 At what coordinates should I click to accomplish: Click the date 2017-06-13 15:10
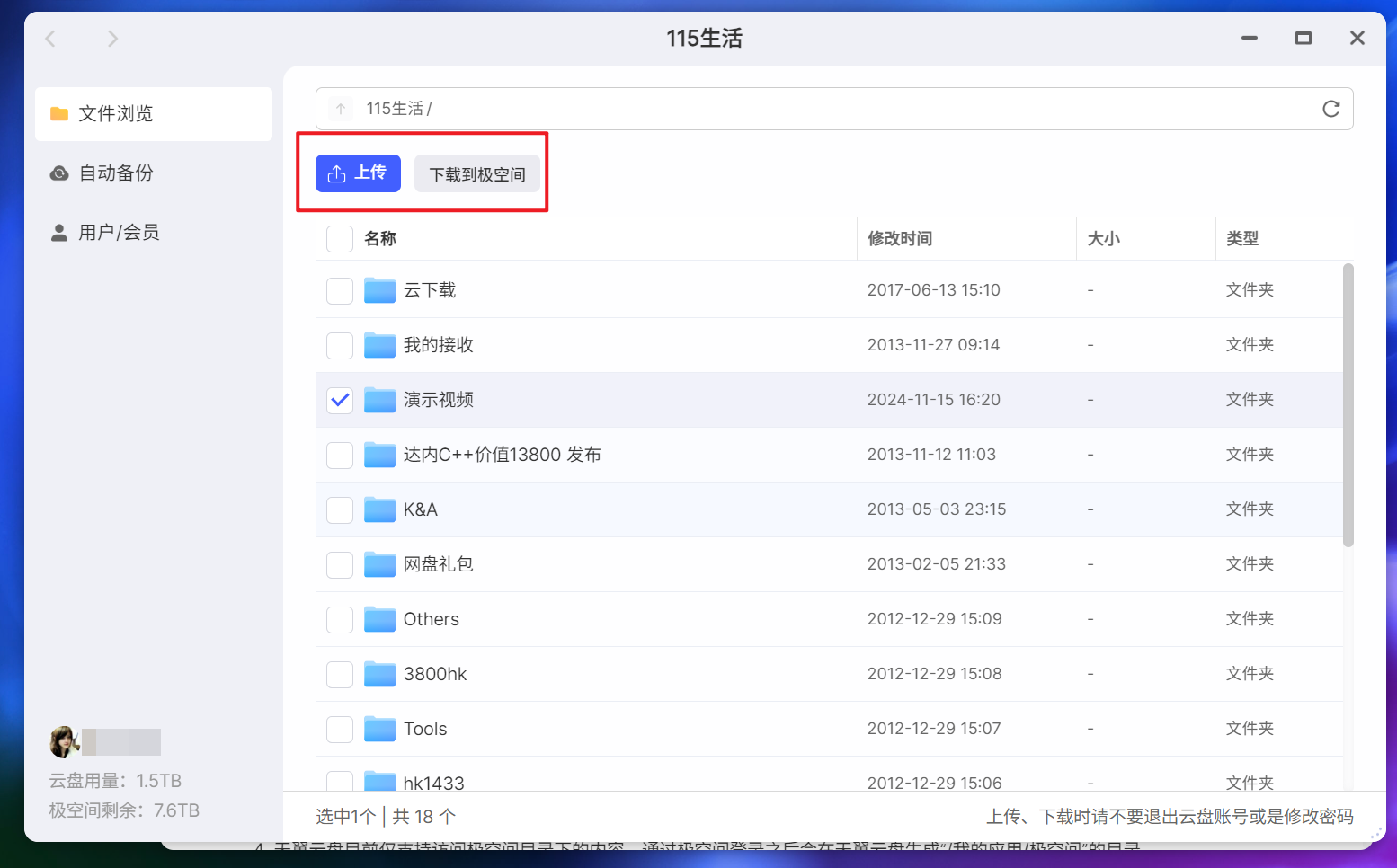pos(934,290)
